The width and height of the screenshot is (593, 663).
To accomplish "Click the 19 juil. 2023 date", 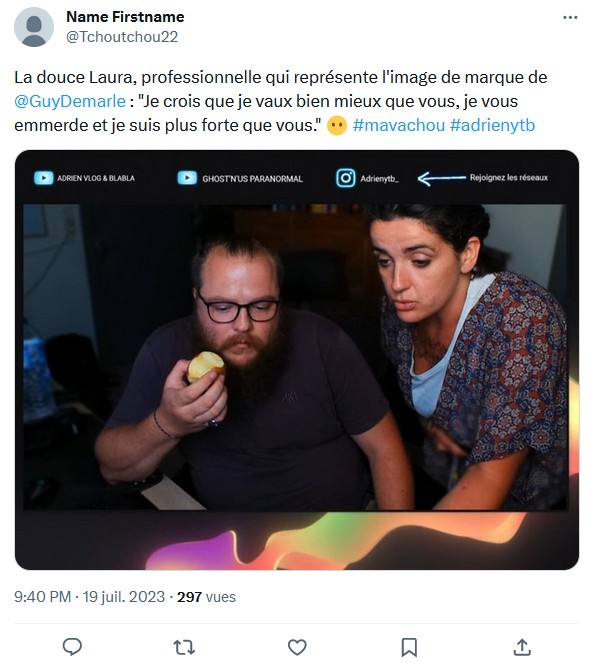I will click(x=124, y=597).
